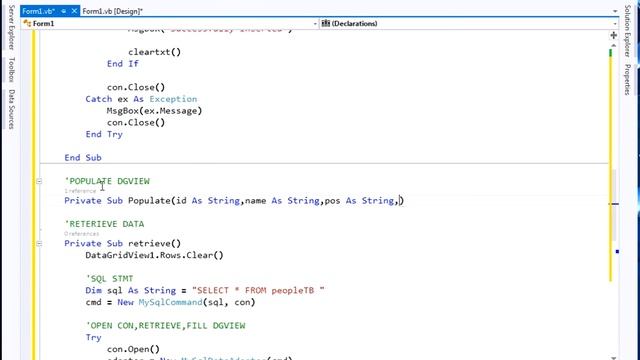
Task: Click the '0 references' CodeLens link above retrieve
Action: click(82, 234)
